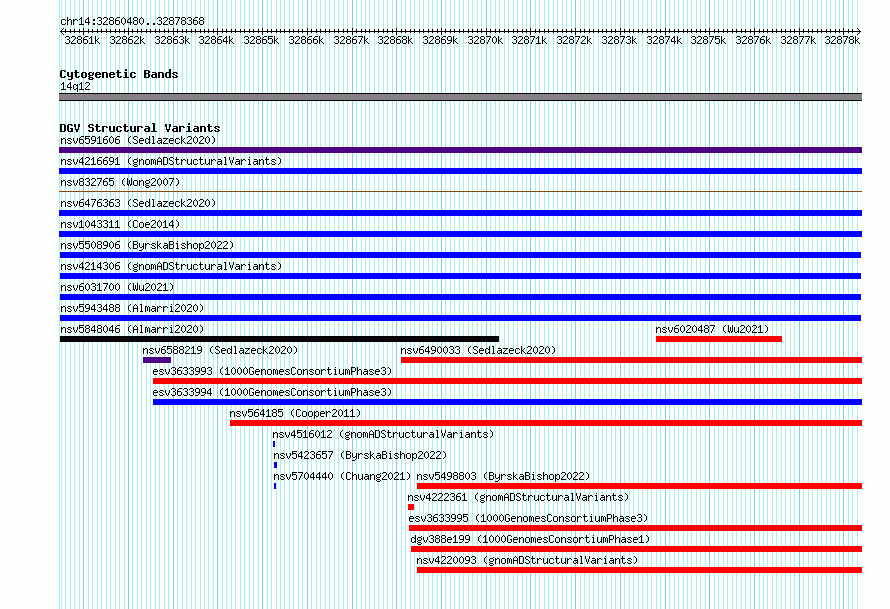Open variant nsv6588219 (Sedlazeck2020) label
Screen dimensions: 890x609
click(x=220, y=350)
